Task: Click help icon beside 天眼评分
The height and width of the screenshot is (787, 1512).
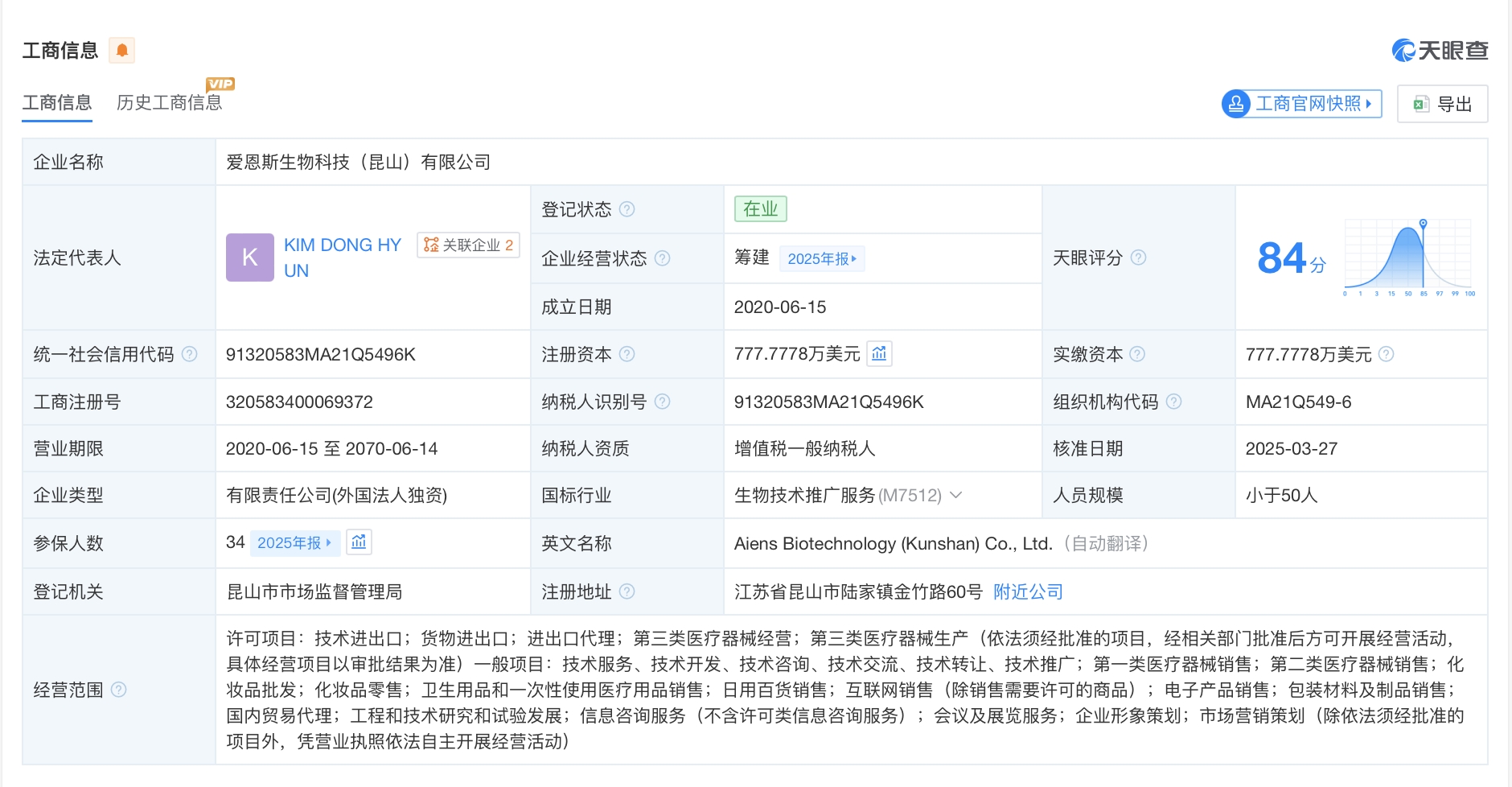Action: [1139, 258]
